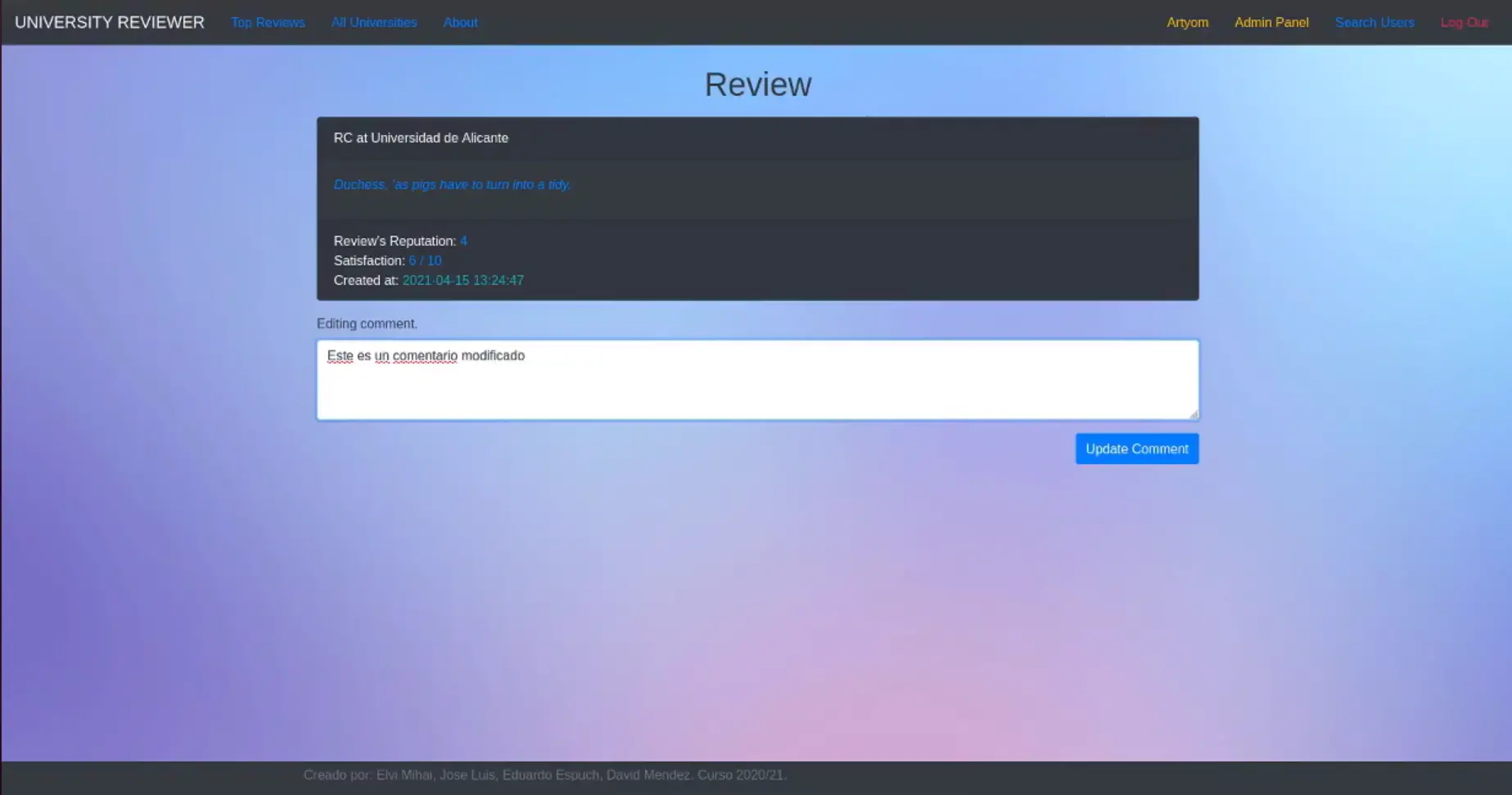Open the About page
This screenshot has height=795, width=1512.
click(x=460, y=22)
